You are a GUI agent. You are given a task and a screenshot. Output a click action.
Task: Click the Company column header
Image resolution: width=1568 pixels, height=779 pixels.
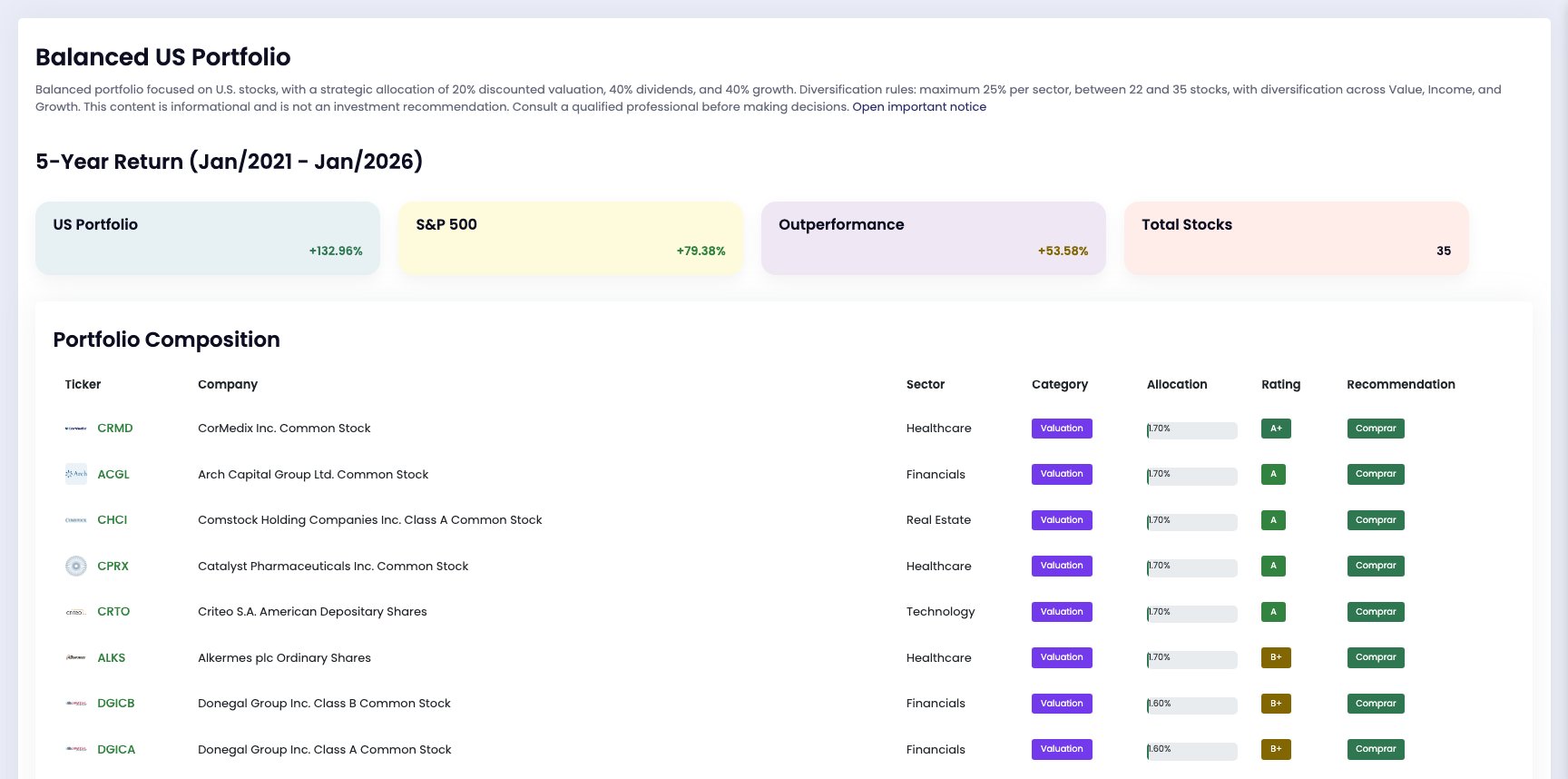(228, 385)
